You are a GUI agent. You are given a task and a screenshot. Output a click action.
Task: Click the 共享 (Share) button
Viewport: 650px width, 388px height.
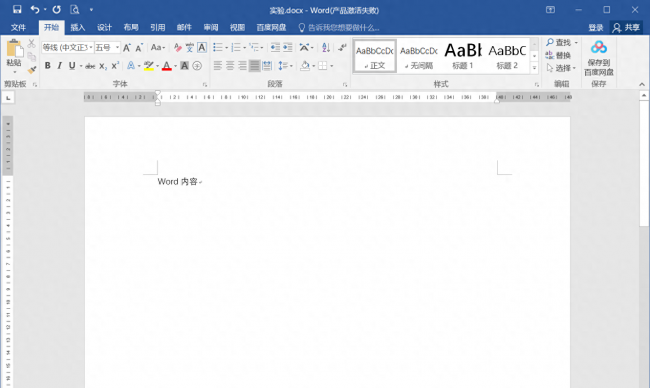[626, 27]
